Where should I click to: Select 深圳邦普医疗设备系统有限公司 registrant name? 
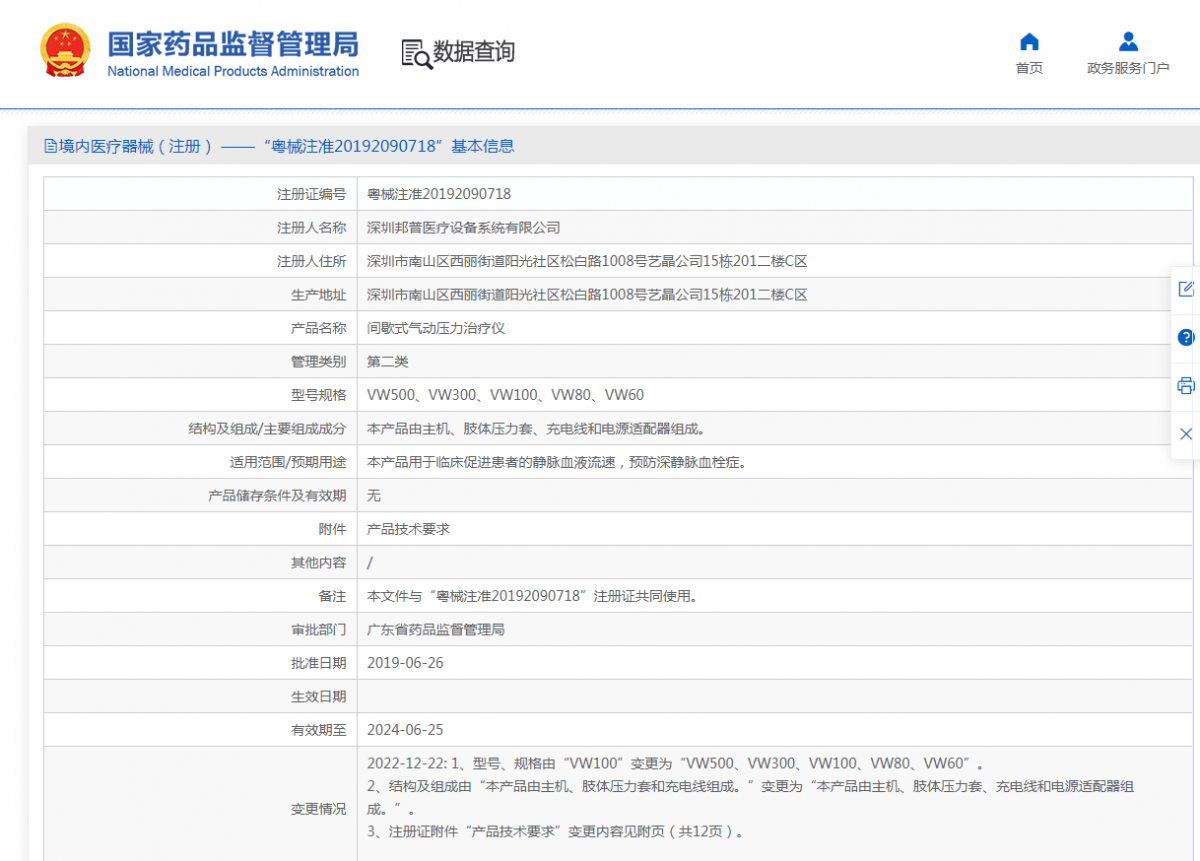[x=464, y=228]
